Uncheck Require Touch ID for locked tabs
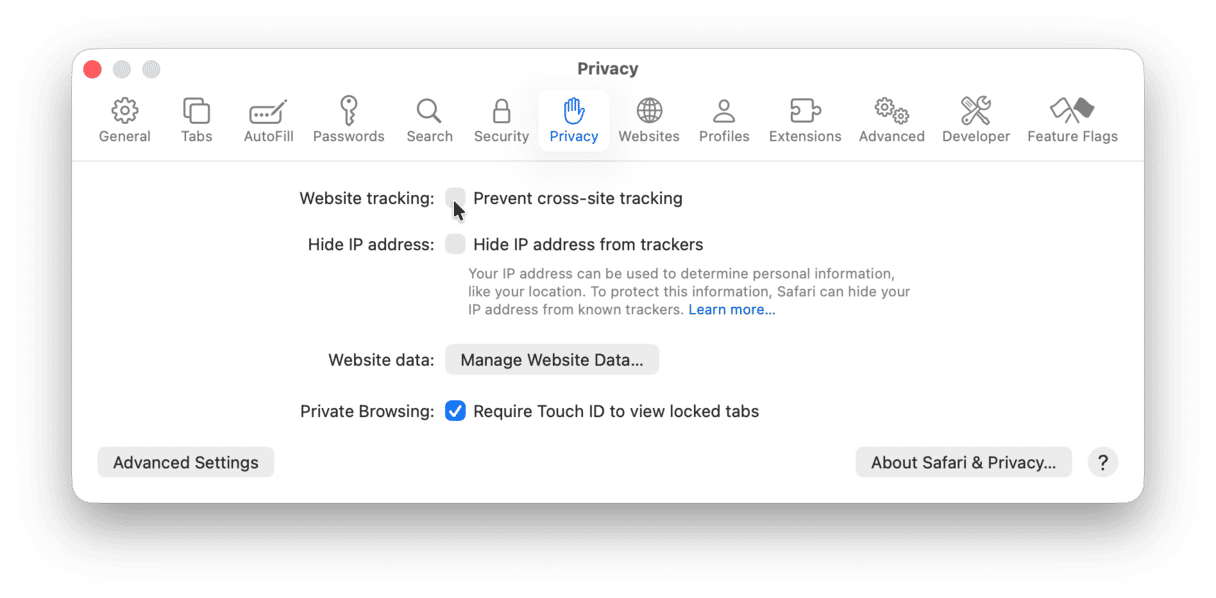Screen dimensions: 1216x598 click(x=456, y=411)
